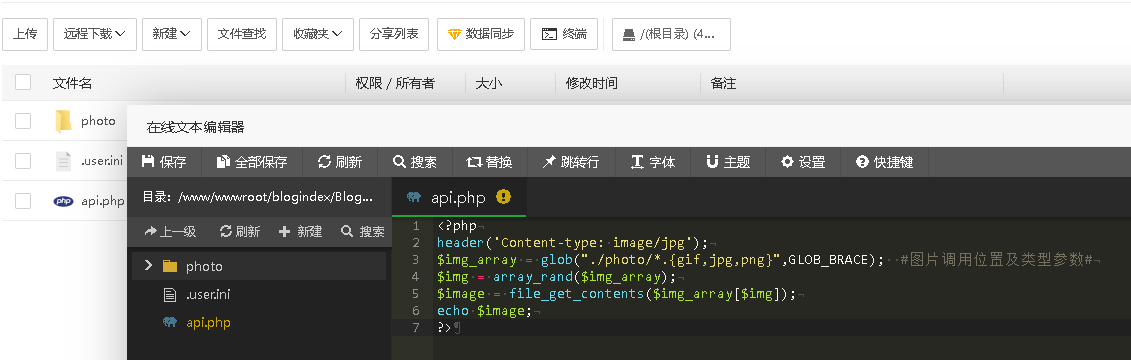Check the select-all checkbox beside 文件名

click(23, 82)
